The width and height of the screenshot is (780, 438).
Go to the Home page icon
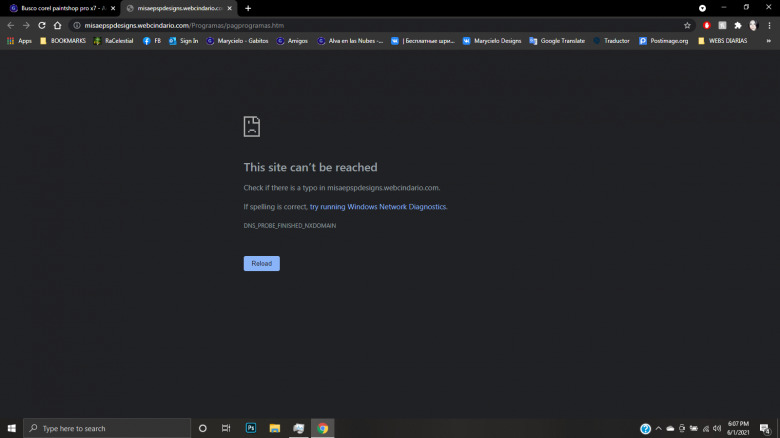coord(58,25)
